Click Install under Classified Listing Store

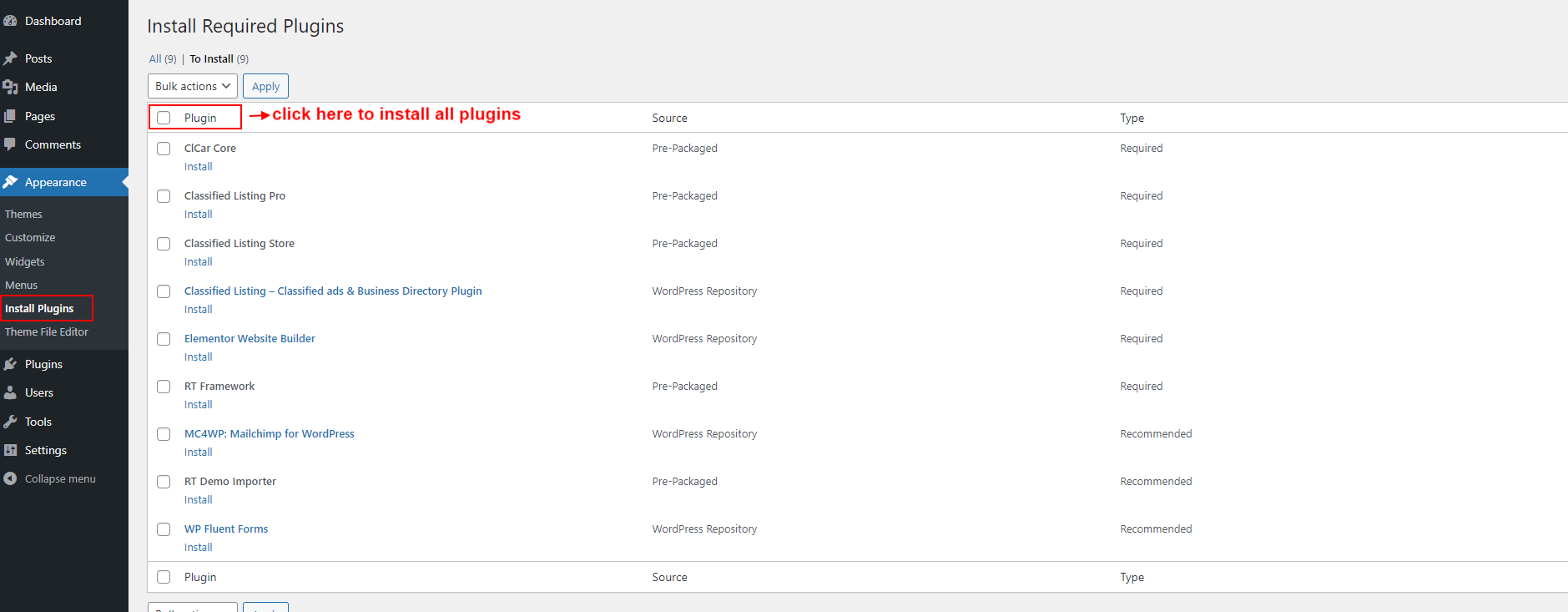click(x=199, y=262)
